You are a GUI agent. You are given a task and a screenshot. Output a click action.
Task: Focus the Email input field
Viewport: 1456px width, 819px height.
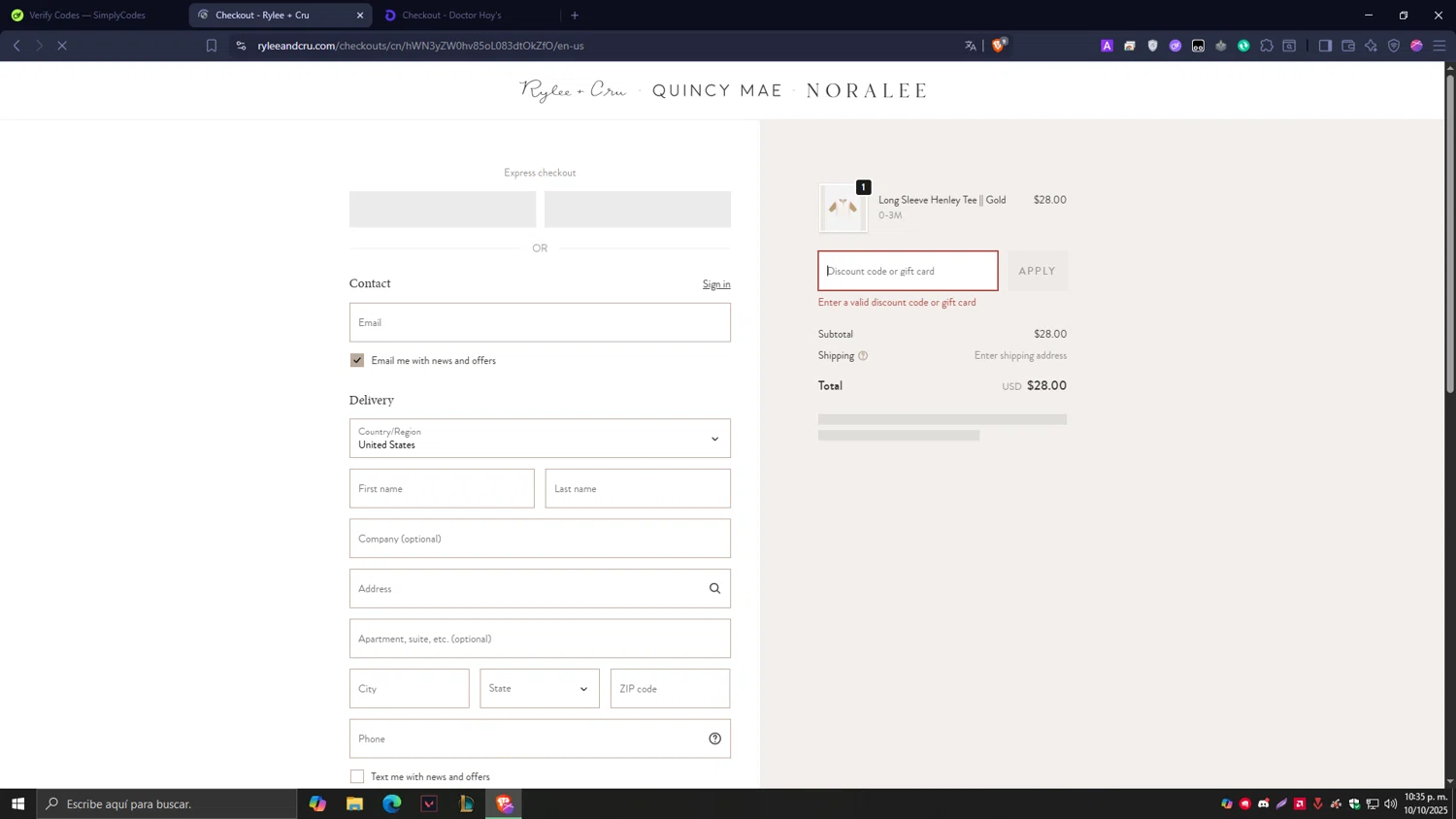click(x=540, y=322)
